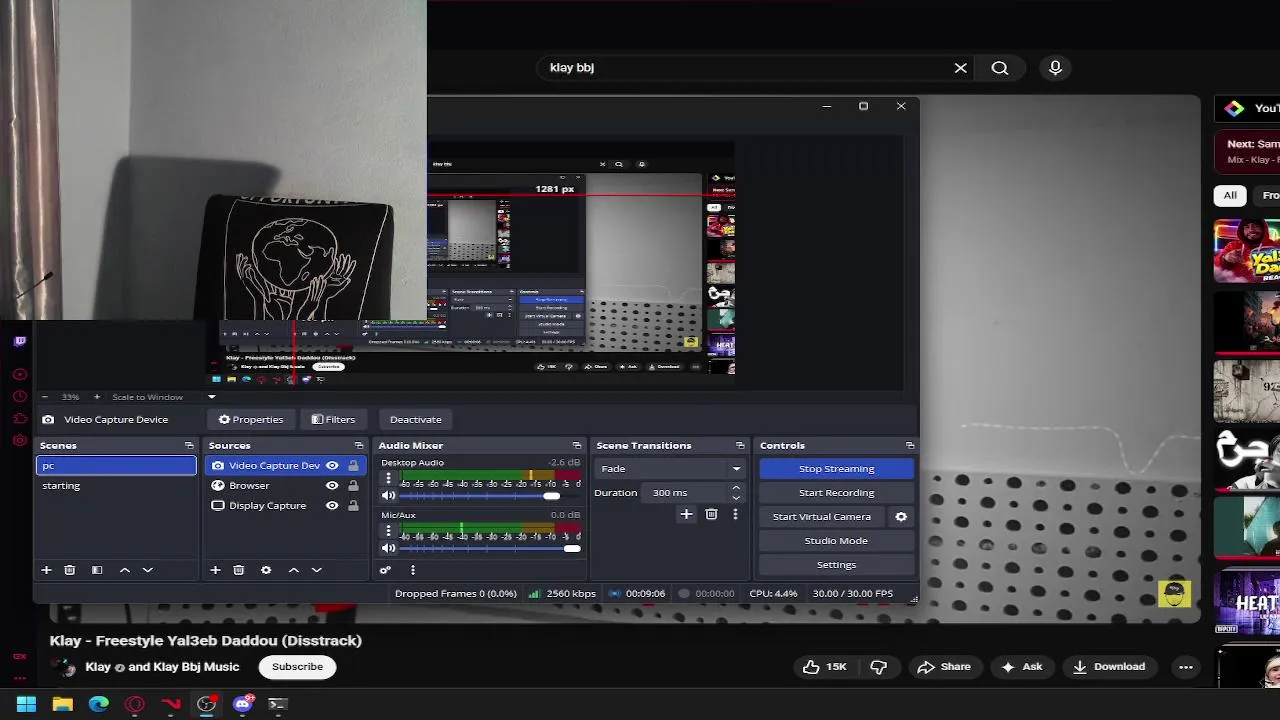Move scene down arrow in Scenes panel

(x=148, y=570)
